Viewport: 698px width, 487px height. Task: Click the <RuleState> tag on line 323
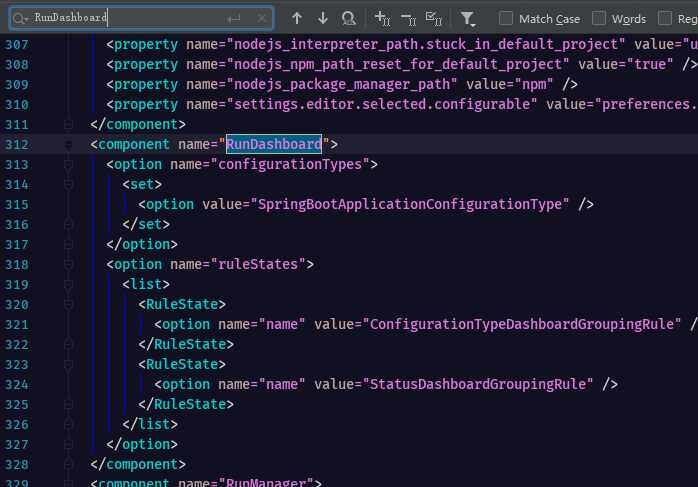182,364
